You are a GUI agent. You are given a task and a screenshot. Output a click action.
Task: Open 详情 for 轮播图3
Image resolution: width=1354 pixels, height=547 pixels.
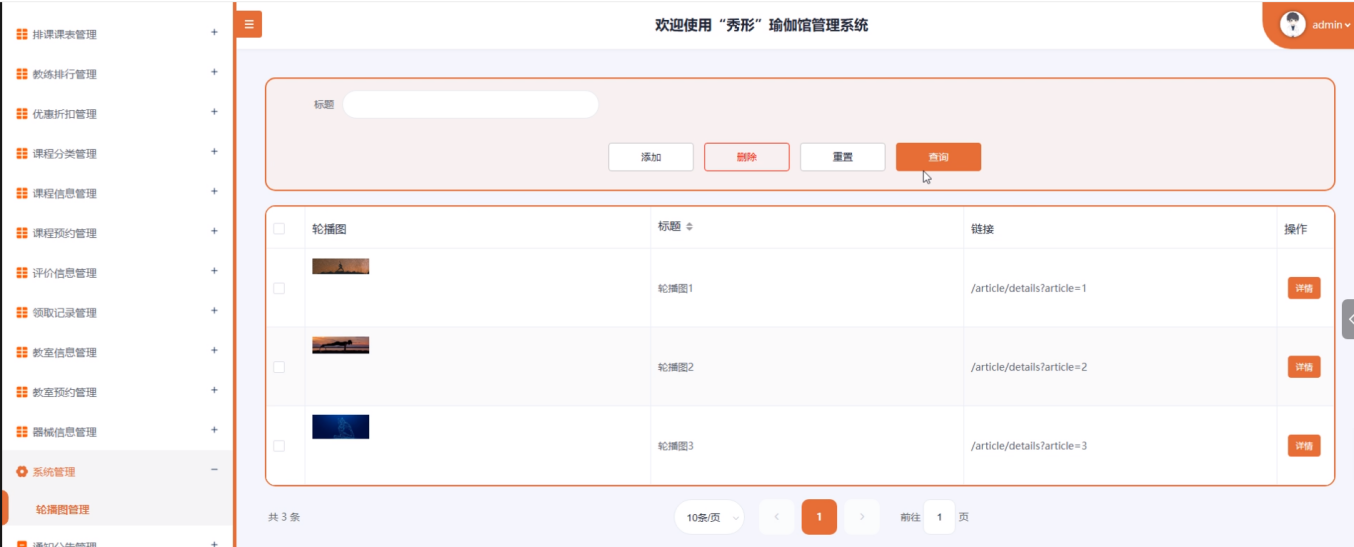click(x=1304, y=446)
